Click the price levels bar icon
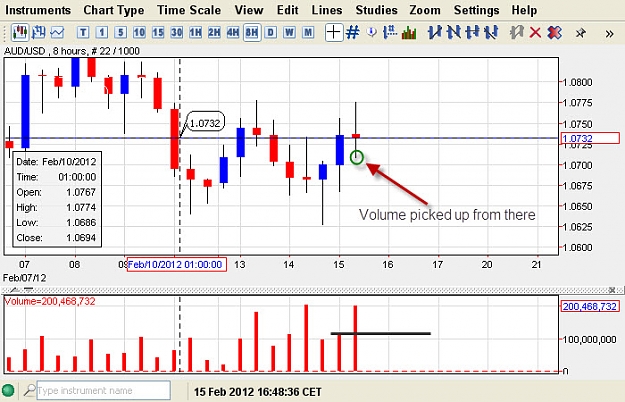This screenshot has height=402, width=625. pos(390,32)
